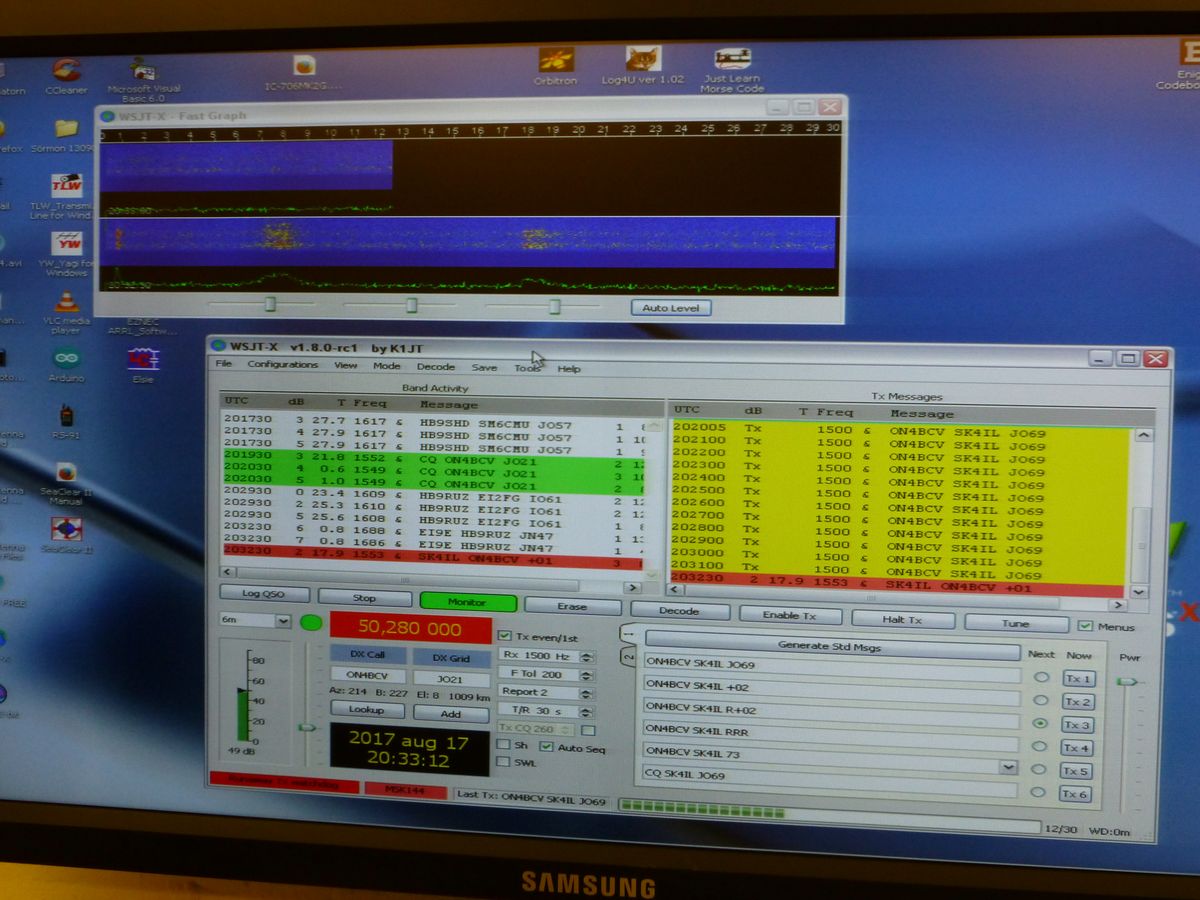
Task: Toggle the Menus checkbox
Action: click(1085, 626)
